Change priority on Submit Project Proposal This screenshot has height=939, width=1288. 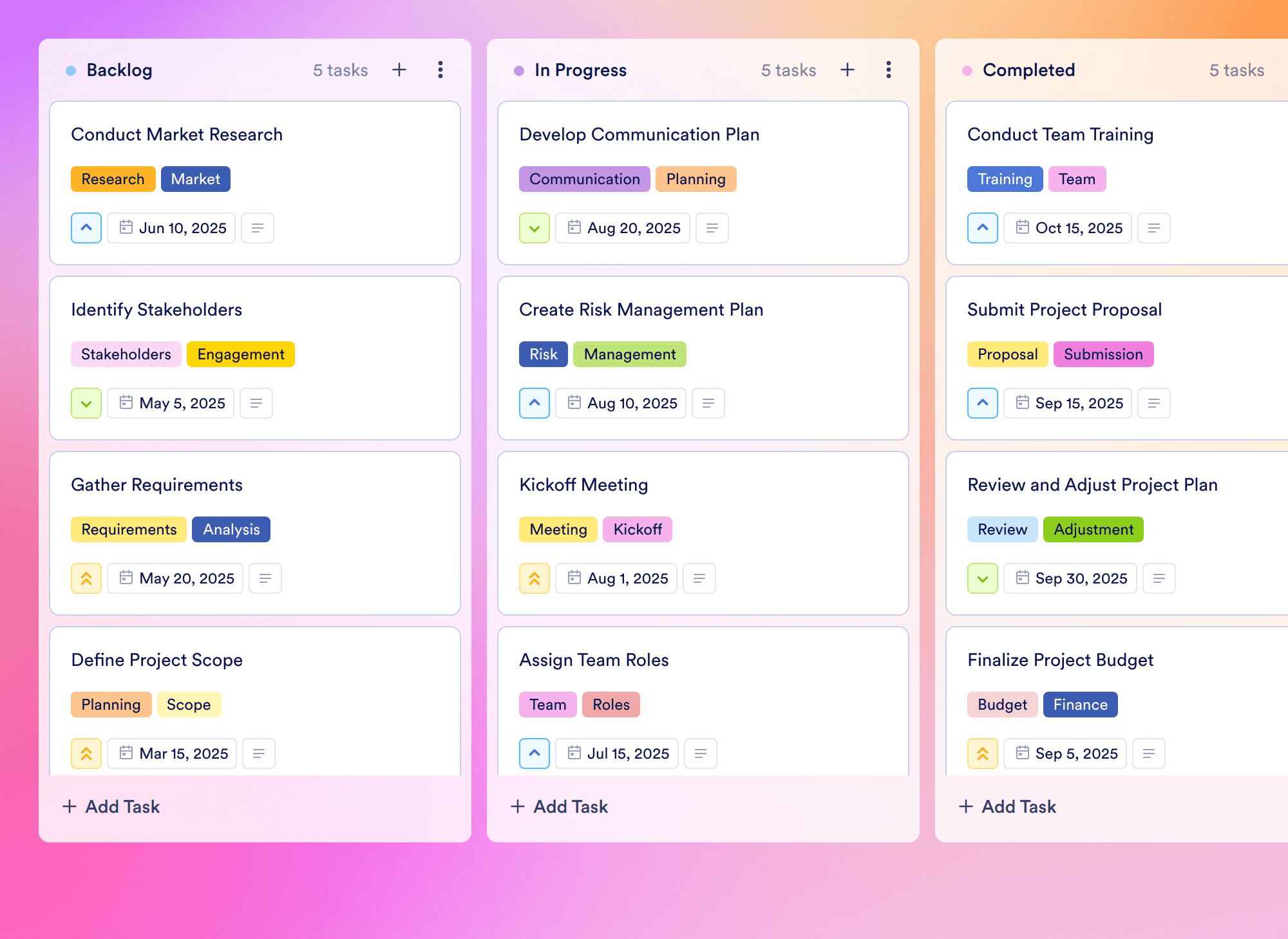tap(983, 403)
